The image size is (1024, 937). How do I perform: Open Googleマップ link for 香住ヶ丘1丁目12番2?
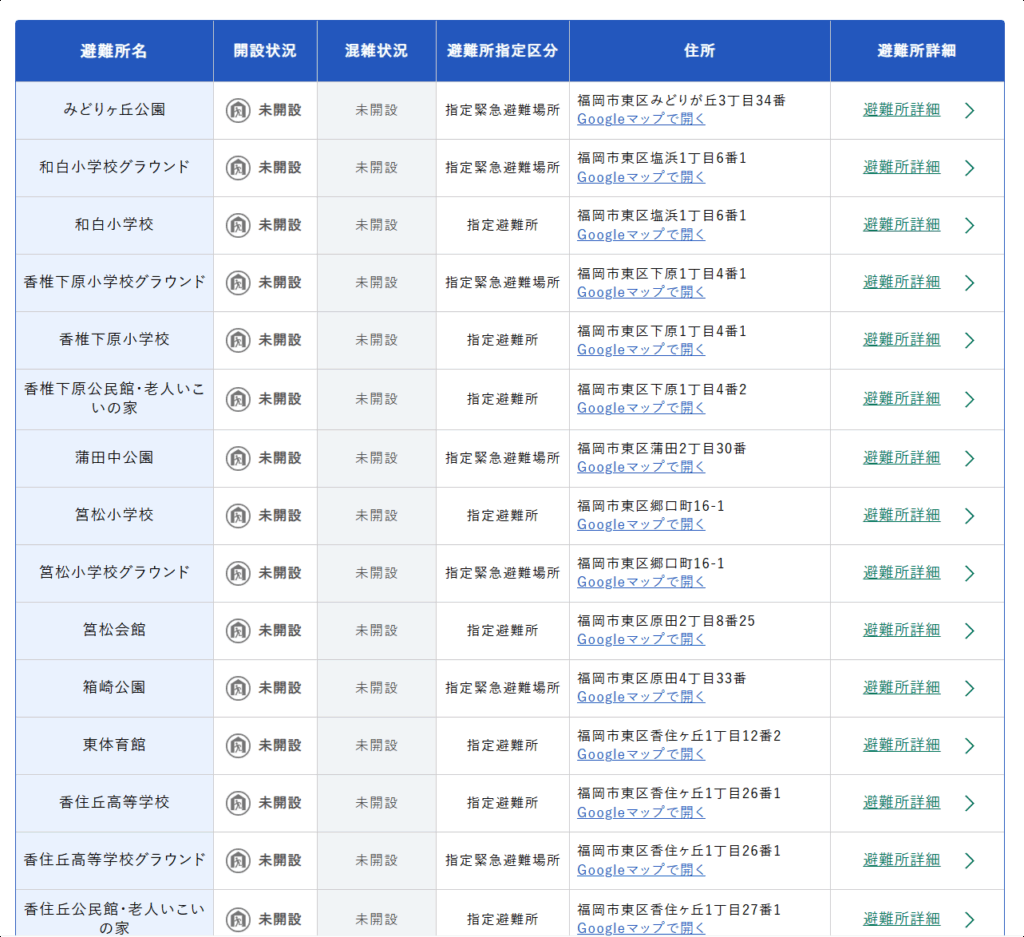coord(641,755)
